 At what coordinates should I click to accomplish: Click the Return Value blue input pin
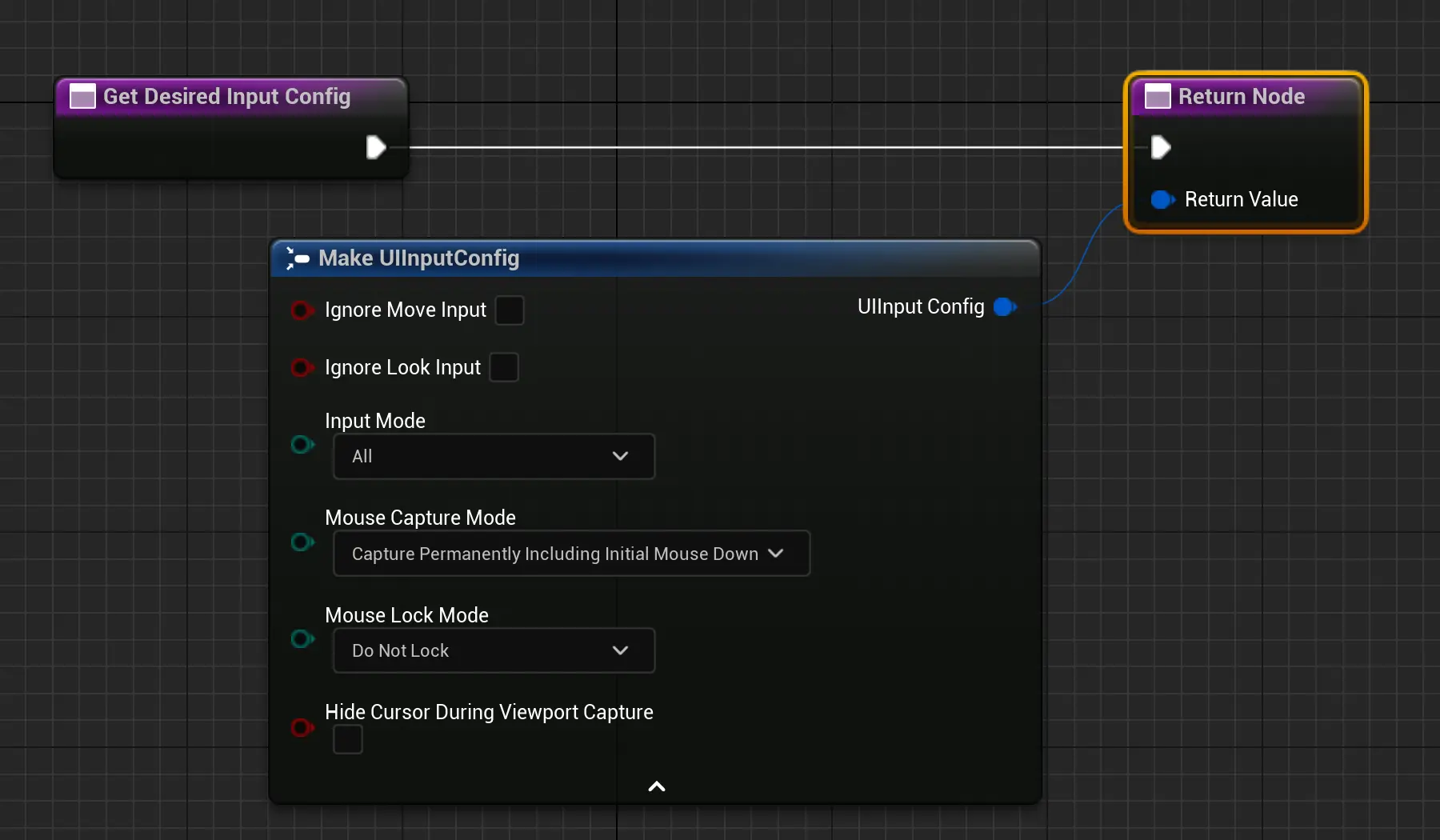(x=1162, y=199)
